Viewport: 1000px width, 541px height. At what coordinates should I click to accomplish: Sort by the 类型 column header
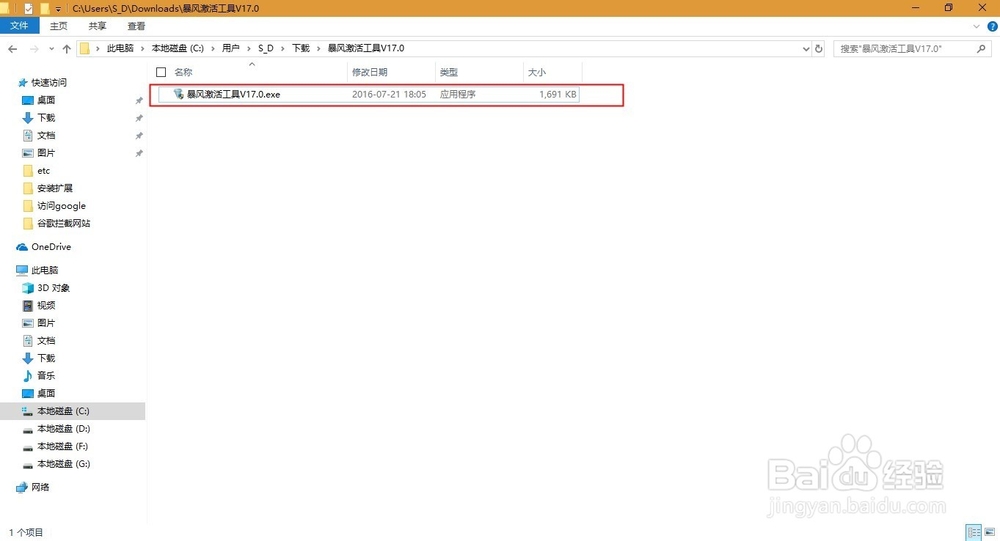point(449,72)
